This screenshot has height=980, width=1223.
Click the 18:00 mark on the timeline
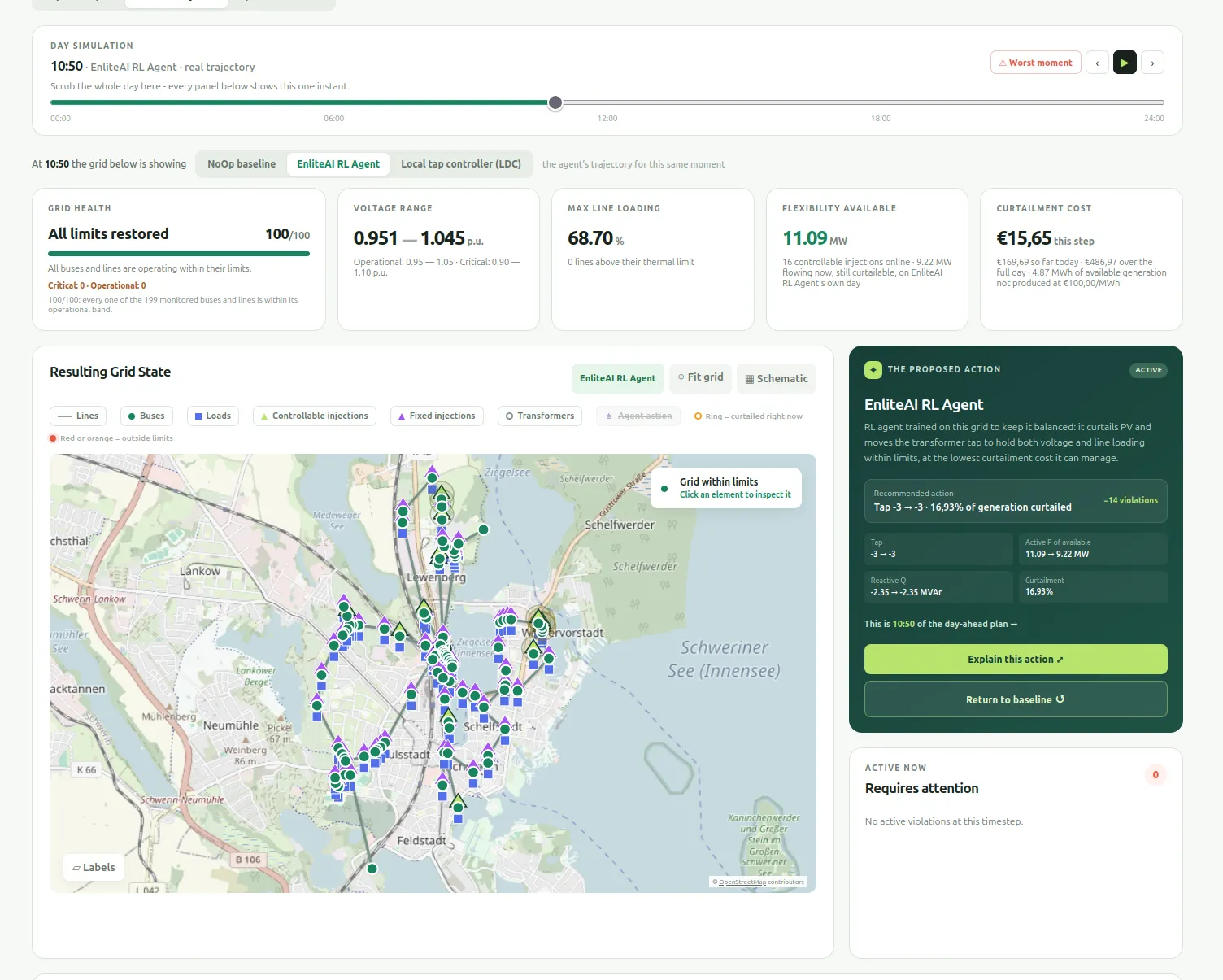(x=881, y=119)
